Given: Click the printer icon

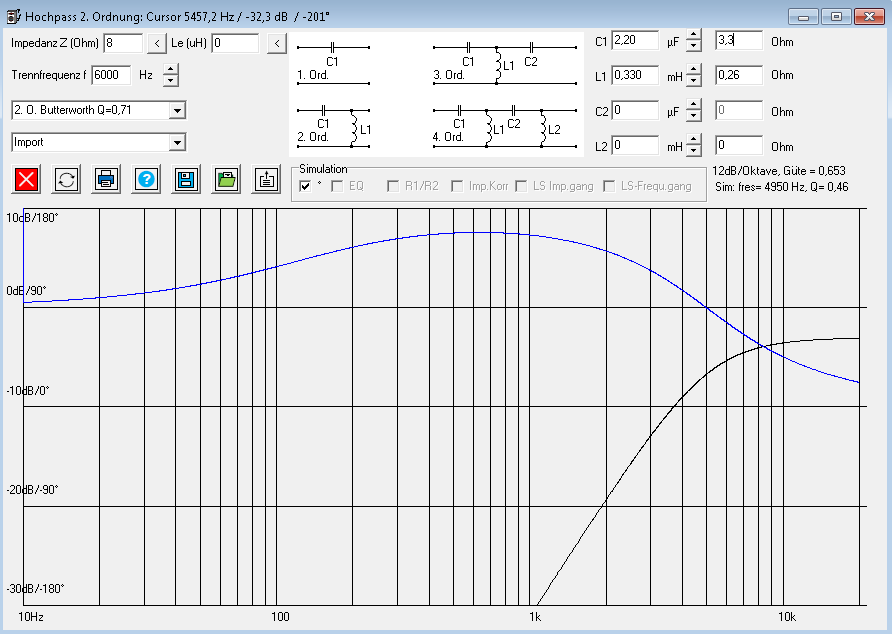Looking at the screenshot, I should pyautogui.click(x=107, y=179).
